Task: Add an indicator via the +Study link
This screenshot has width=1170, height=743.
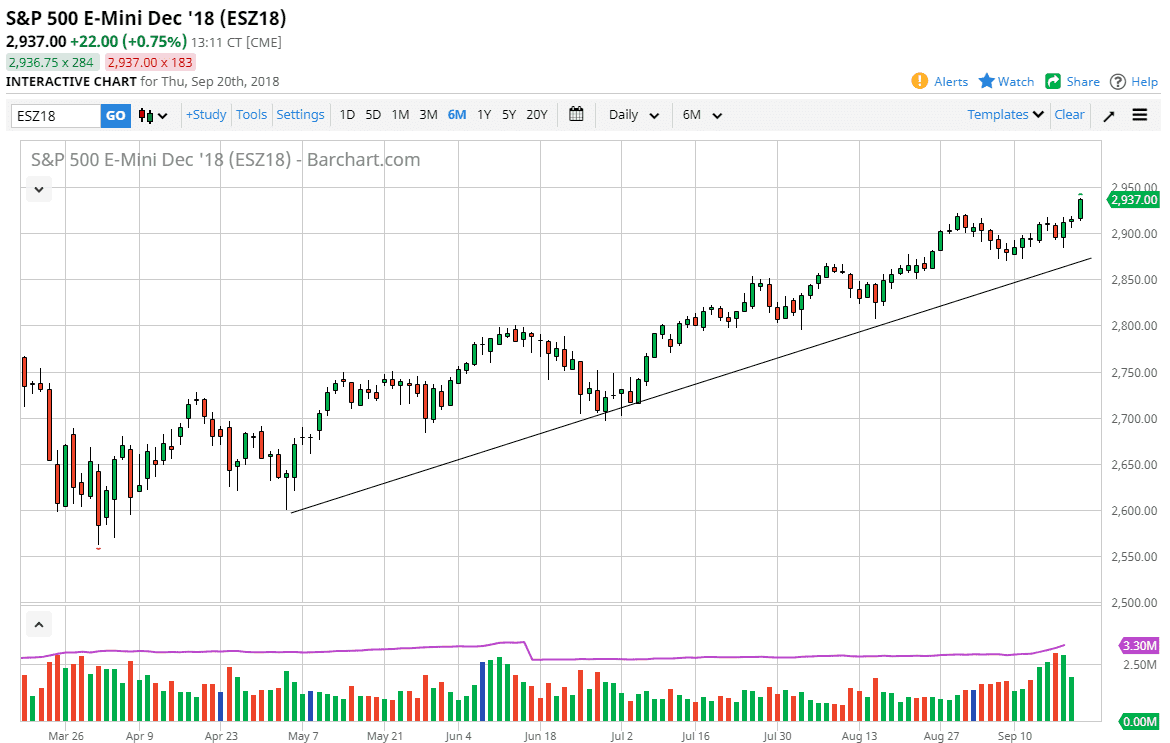Action: [205, 114]
